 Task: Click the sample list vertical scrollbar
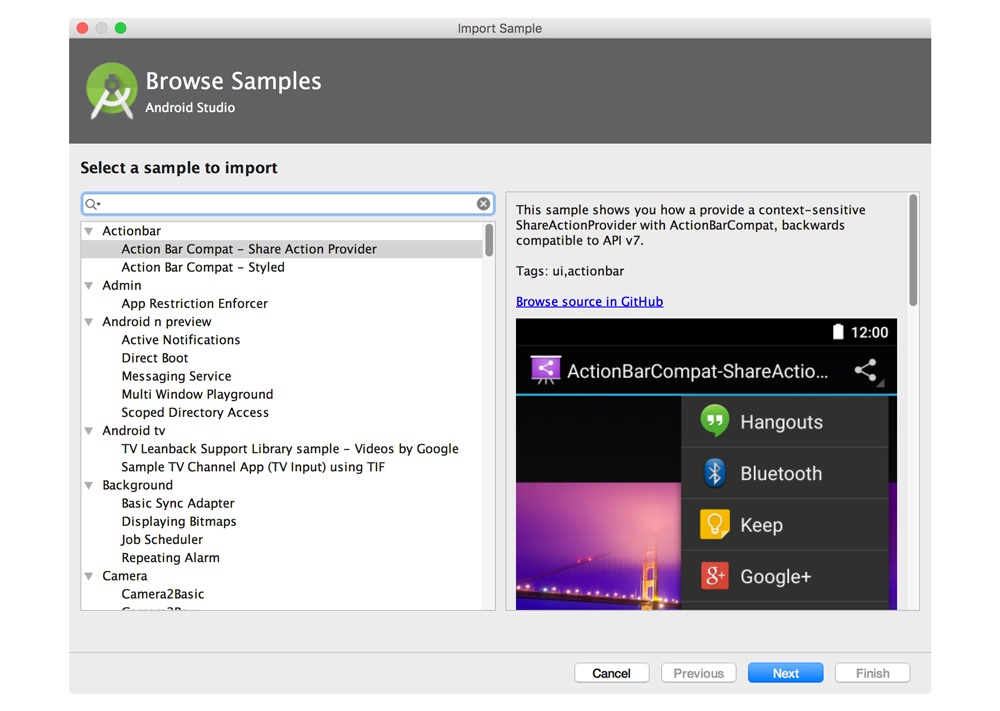[x=489, y=242]
